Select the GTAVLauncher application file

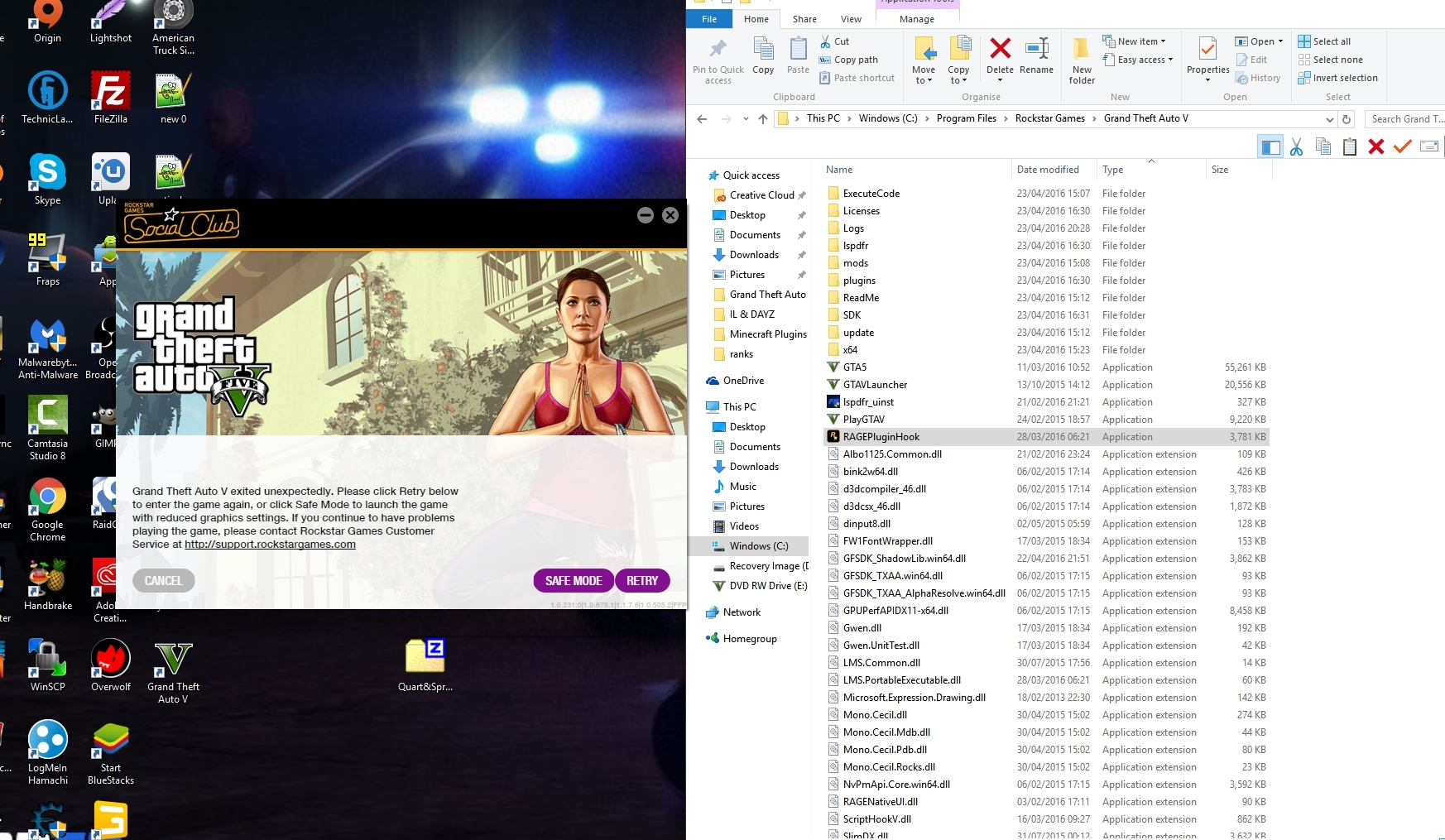[x=875, y=385]
